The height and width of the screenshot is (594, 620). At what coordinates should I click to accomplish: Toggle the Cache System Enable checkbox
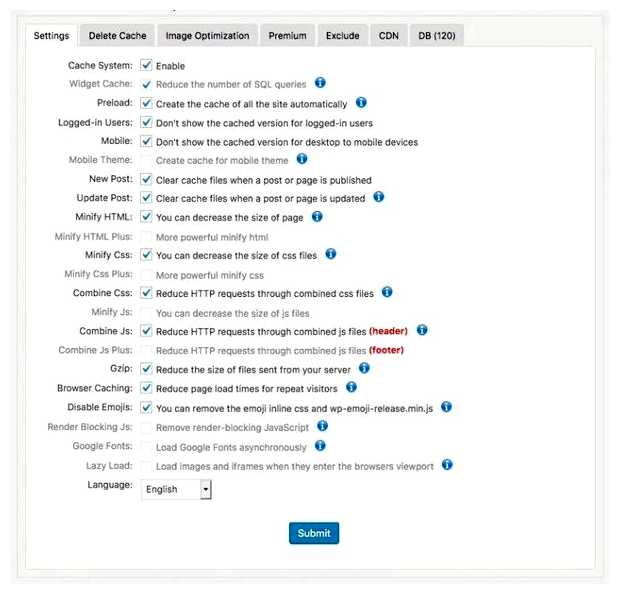tap(146, 65)
